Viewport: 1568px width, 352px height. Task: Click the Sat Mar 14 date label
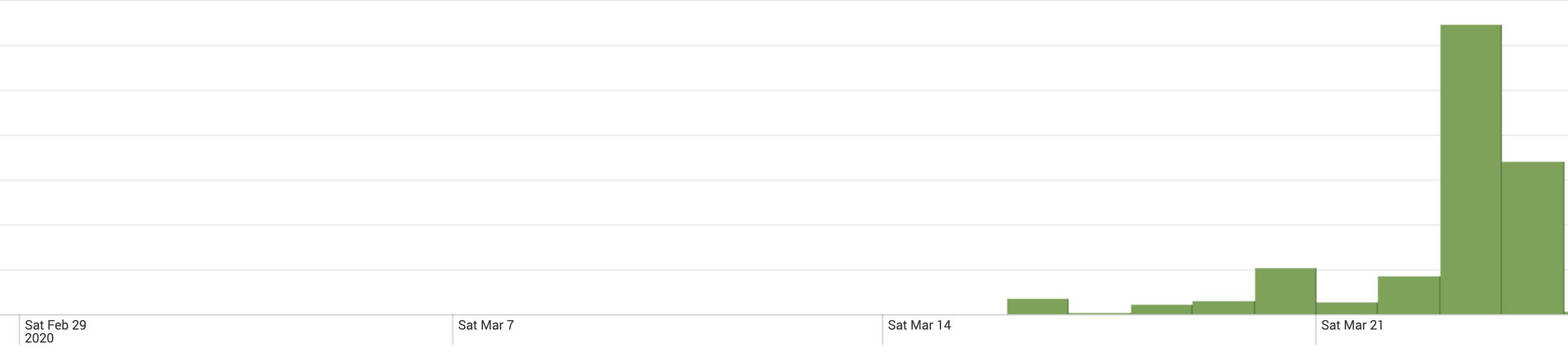click(919, 325)
